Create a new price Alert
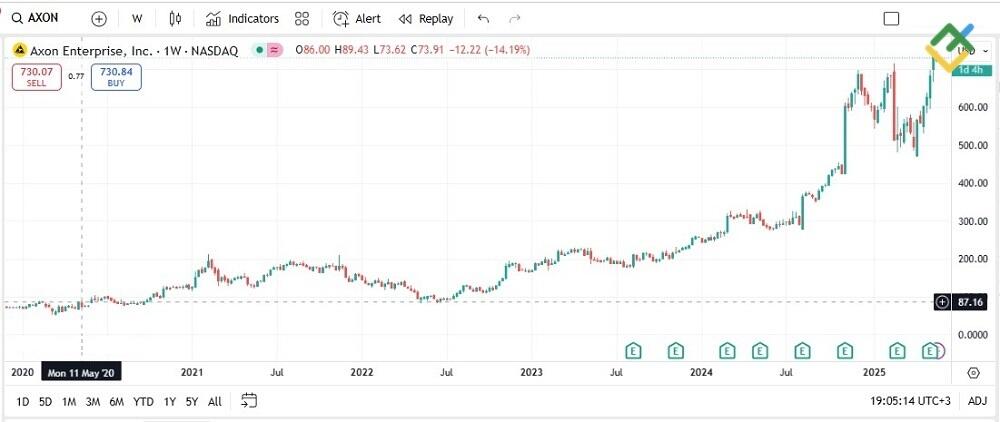This screenshot has width=1000, height=422. point(357,18)
